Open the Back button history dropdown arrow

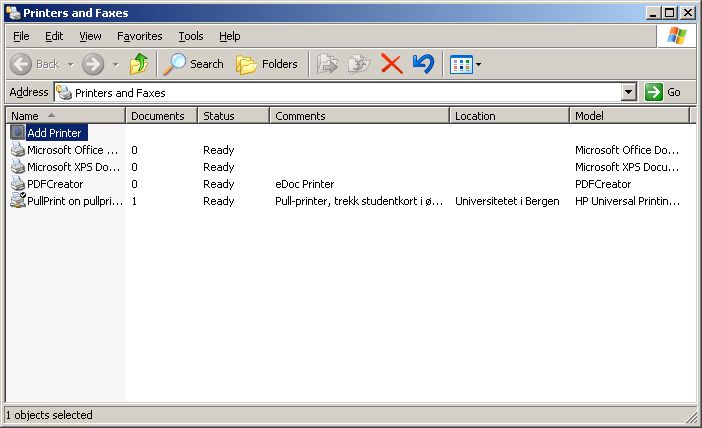pyautogui.click(x=68, y=64)
